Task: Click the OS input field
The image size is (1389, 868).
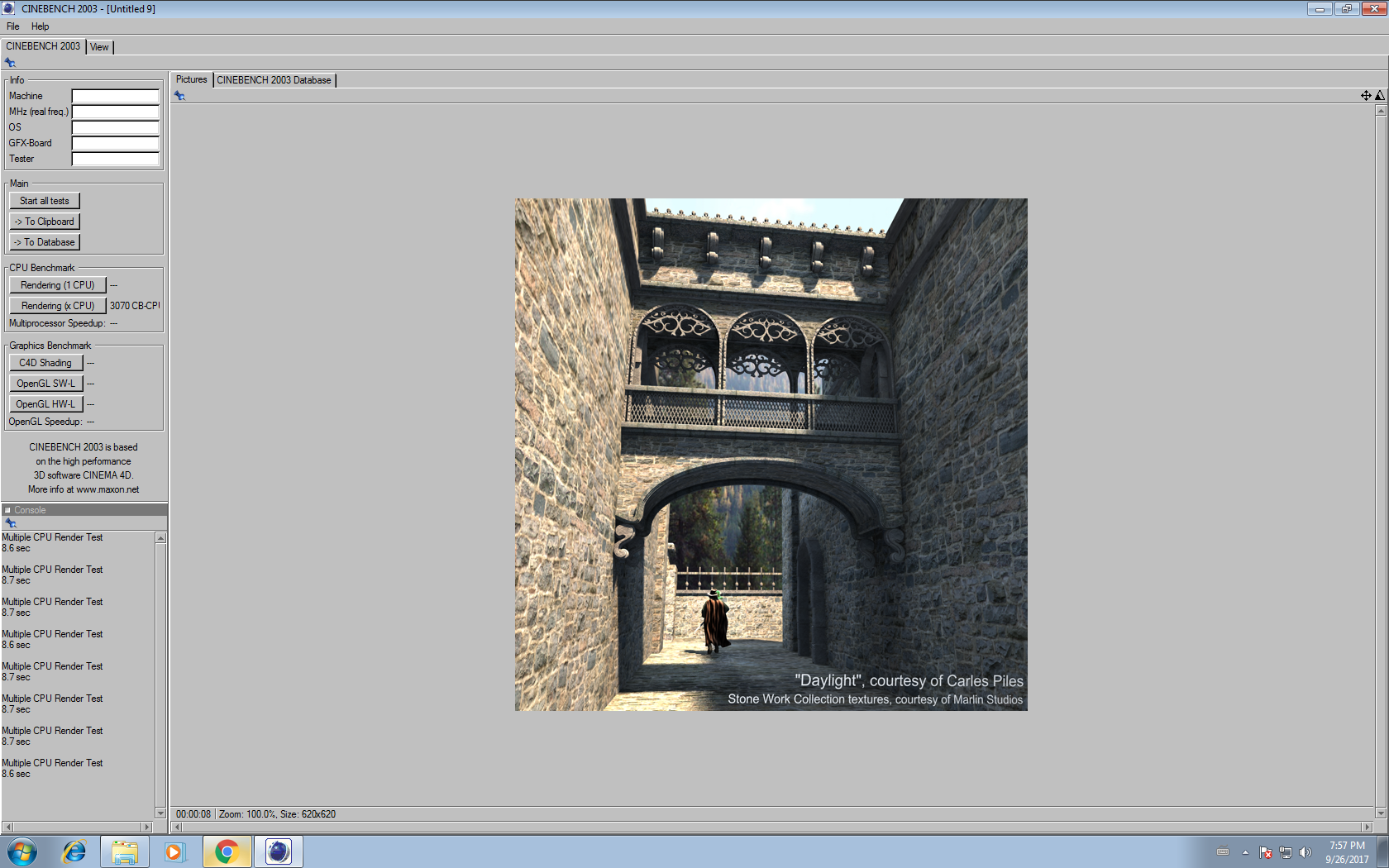Action: pos(116,127)
